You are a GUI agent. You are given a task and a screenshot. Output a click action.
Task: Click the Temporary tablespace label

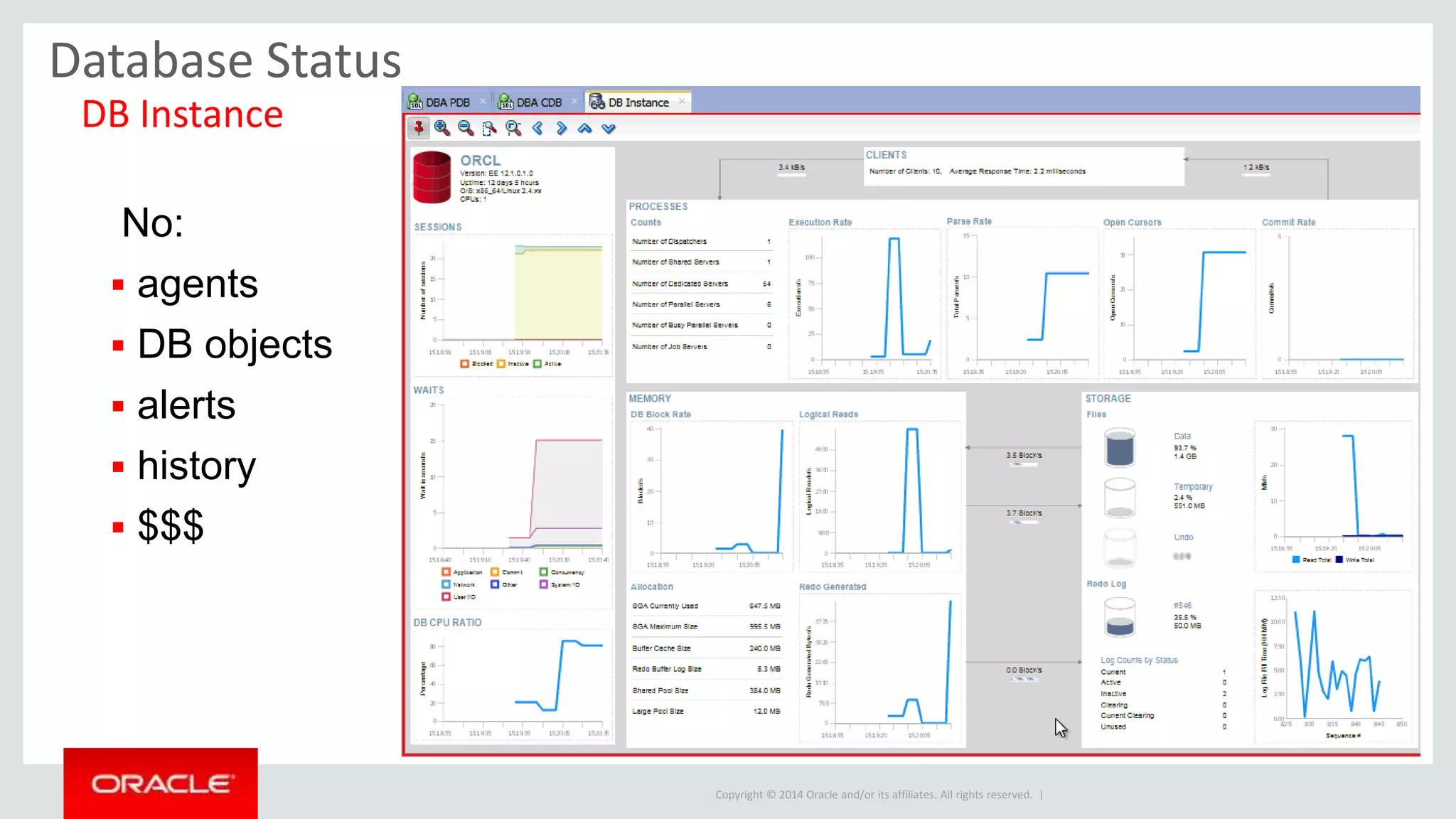1193,487
